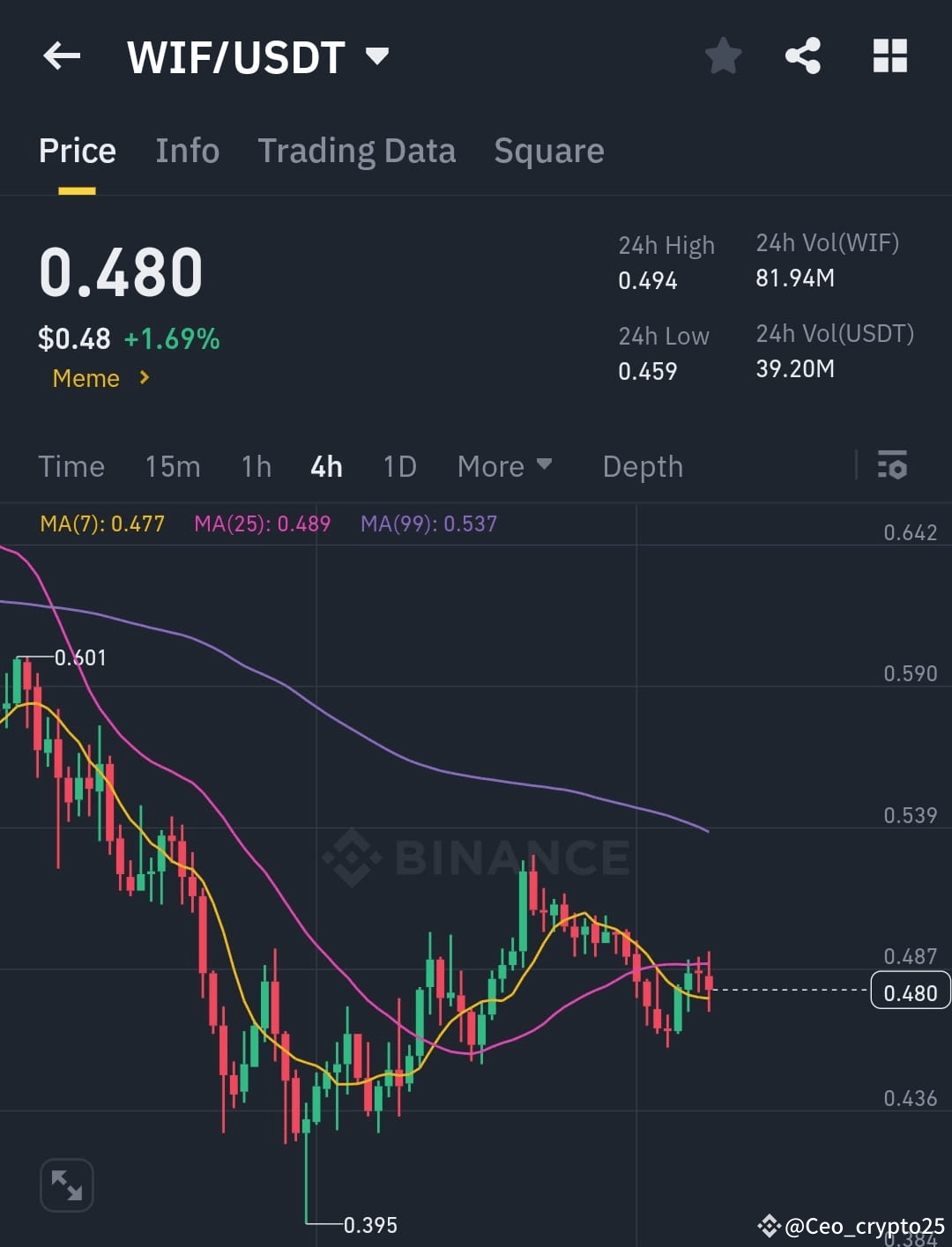
Task: Select the Depth view
Action: (642, 466)
